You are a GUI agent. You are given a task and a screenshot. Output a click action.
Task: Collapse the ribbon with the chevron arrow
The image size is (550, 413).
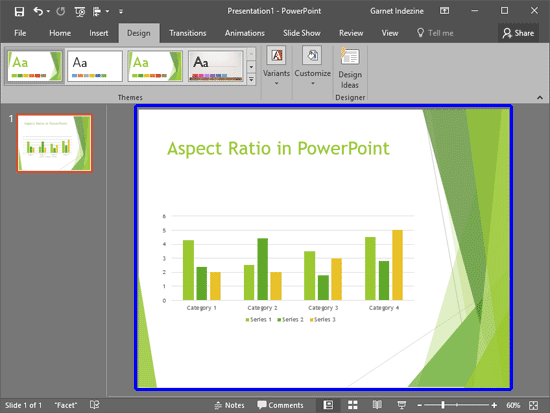point(539,98)
